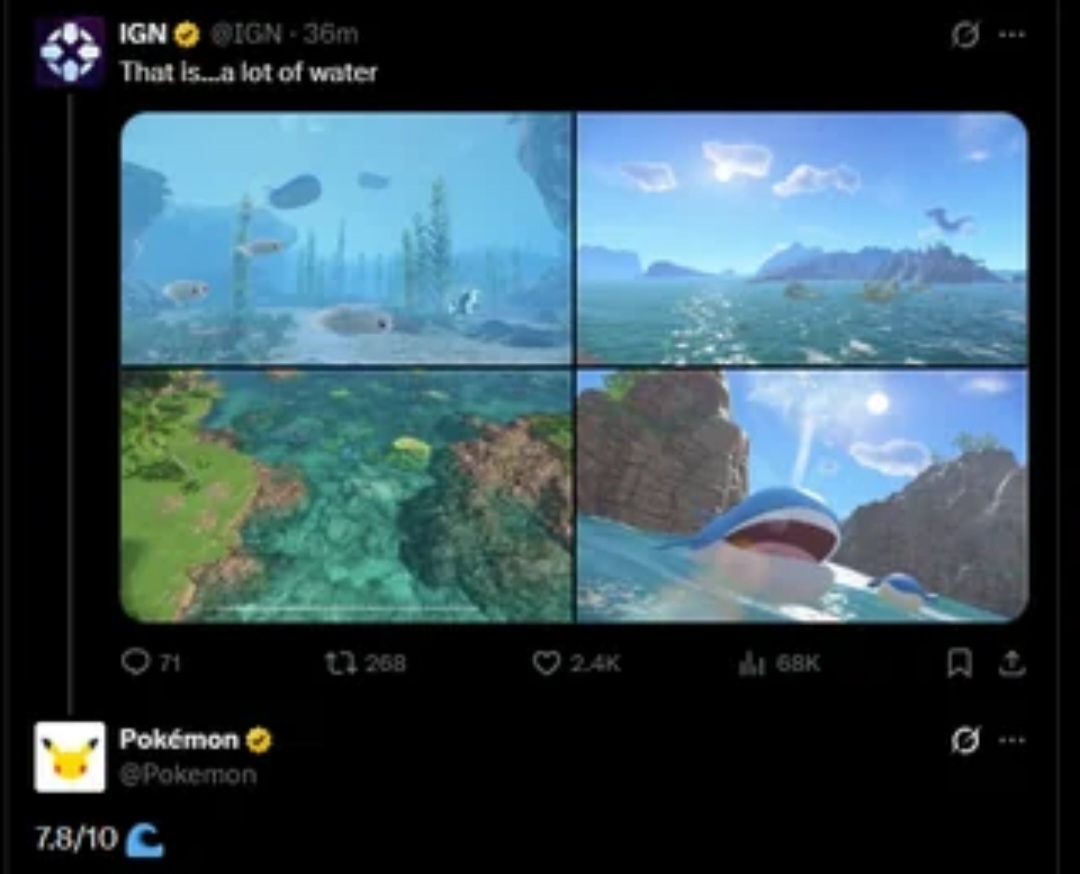The height and width of the screenshot is (874, 1080).
Task: Click the @Pokemon handle
Action: click(x=188, y=775)
